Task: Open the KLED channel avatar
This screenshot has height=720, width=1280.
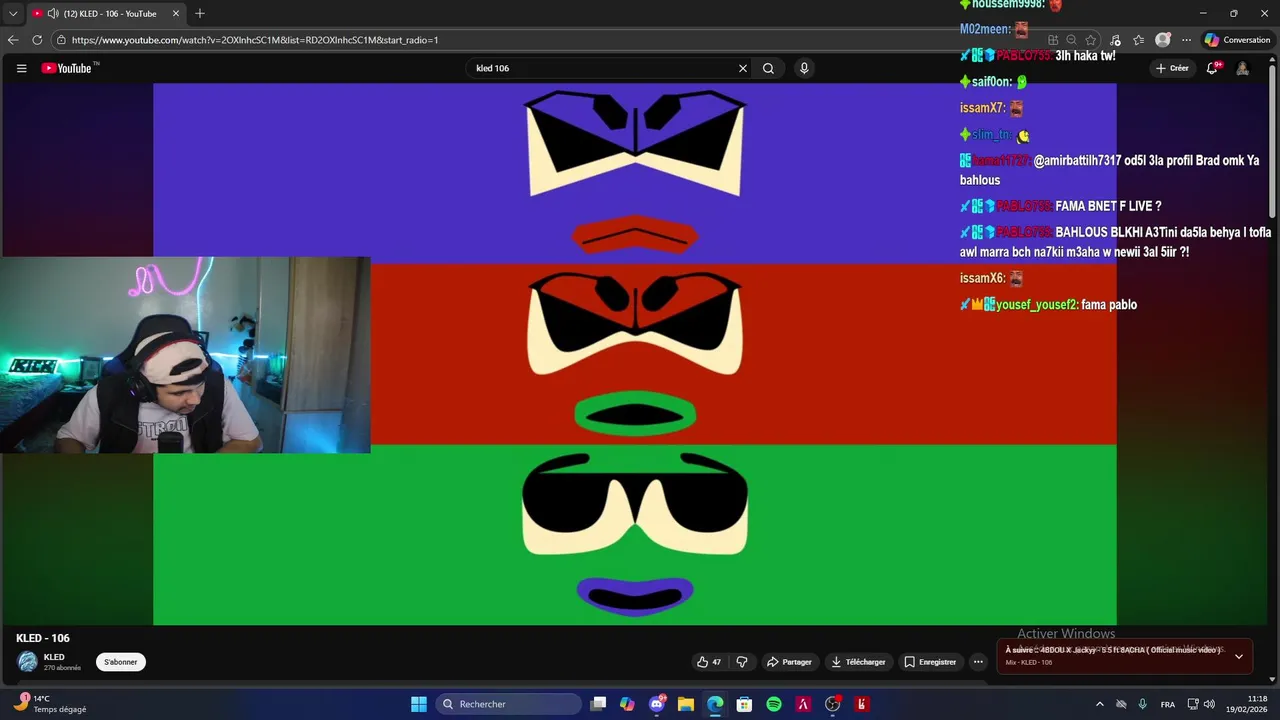Action: click(28, 662)
